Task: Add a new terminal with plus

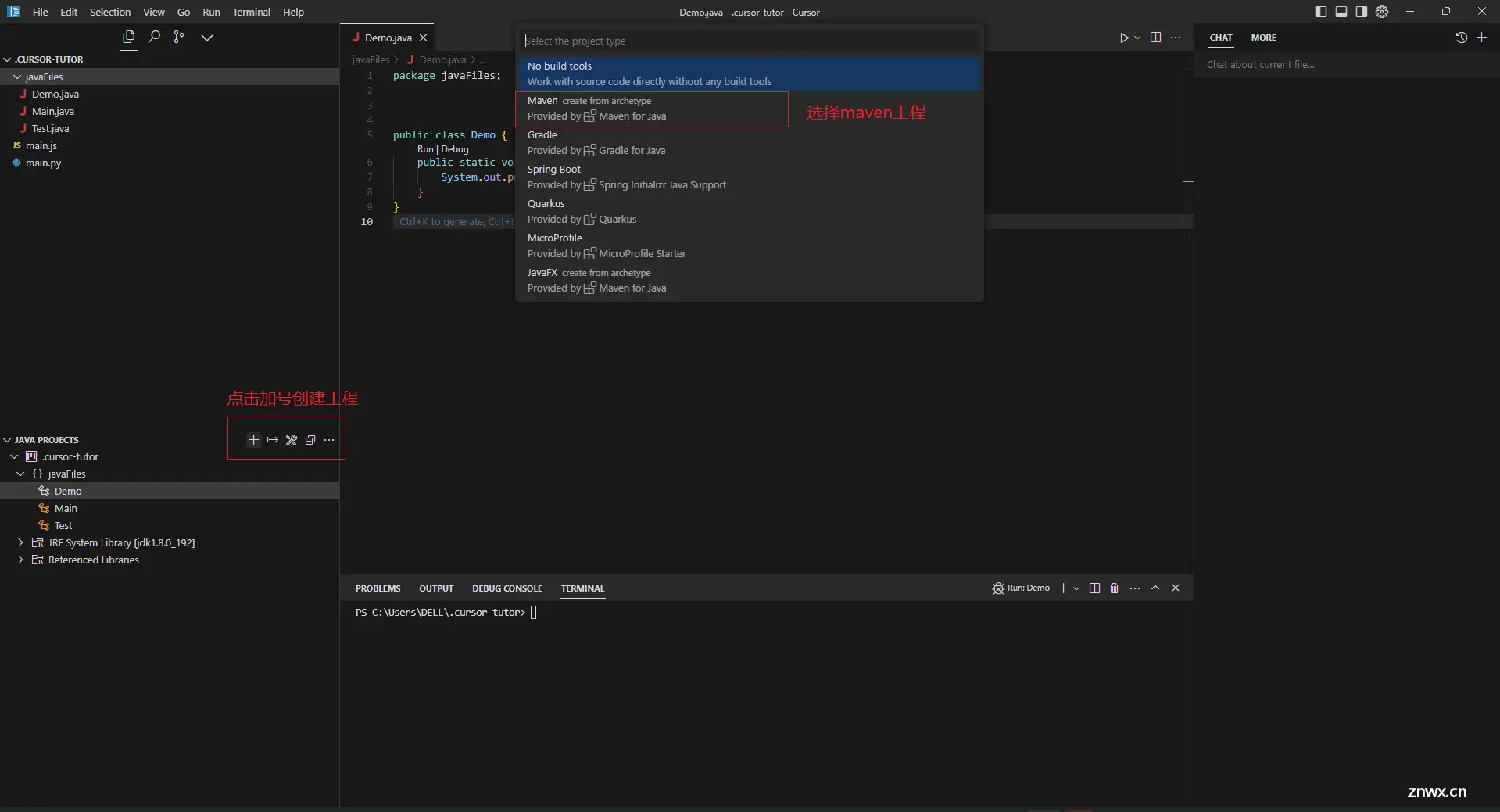Action: 1063,588
